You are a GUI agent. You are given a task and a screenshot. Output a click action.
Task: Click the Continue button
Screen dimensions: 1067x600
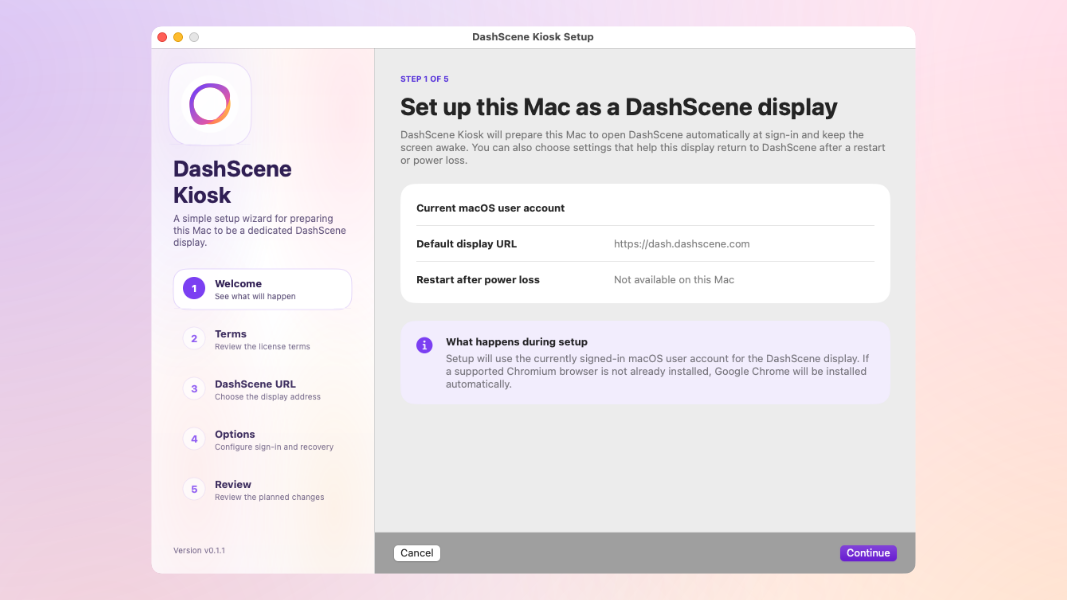pyautogui.click(x=868, y=553)
